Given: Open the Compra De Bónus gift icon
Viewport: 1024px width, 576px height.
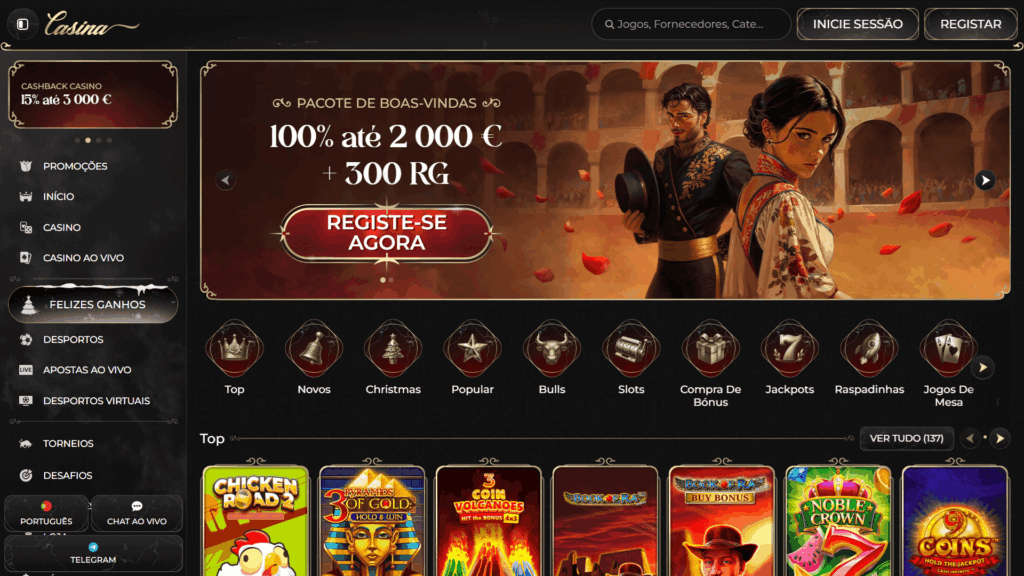Looking at the screenshot, I should (711, 349).
